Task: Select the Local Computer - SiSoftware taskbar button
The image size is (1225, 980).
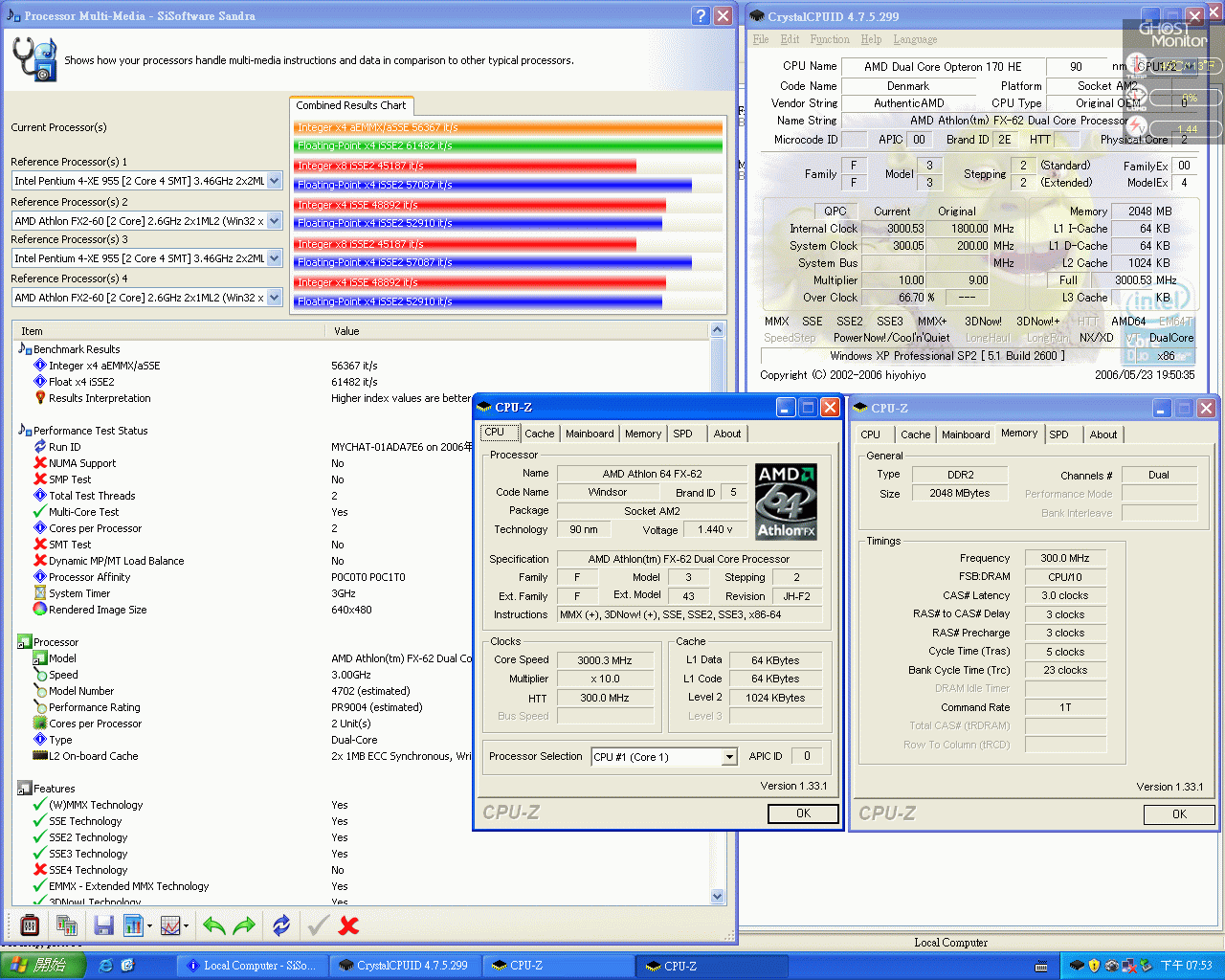Action: tap(253, 966)
